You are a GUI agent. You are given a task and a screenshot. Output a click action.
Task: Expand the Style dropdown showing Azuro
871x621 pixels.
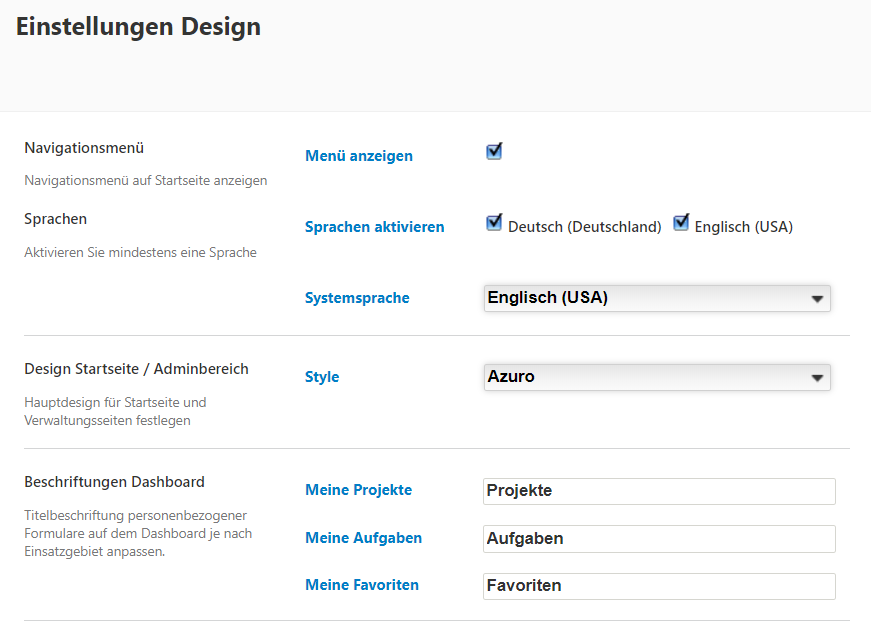click(656, 377)
